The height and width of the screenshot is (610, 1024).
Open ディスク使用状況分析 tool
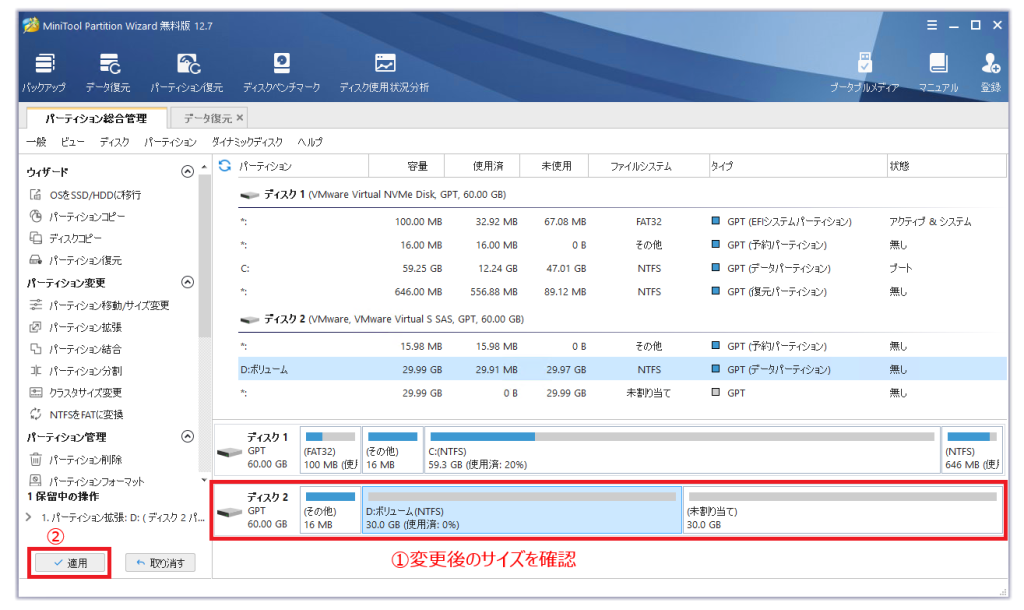(x=384, y=72)
